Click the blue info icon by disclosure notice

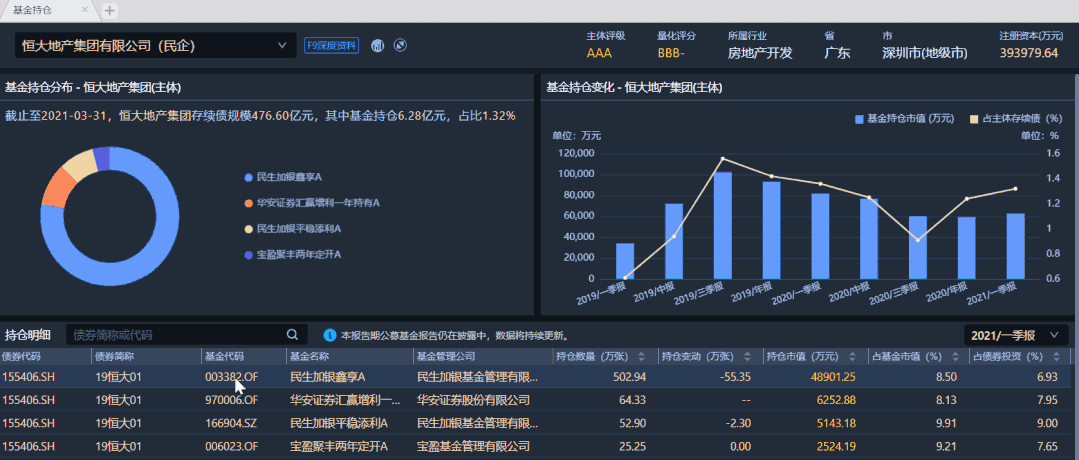click(x=330, y=335)
